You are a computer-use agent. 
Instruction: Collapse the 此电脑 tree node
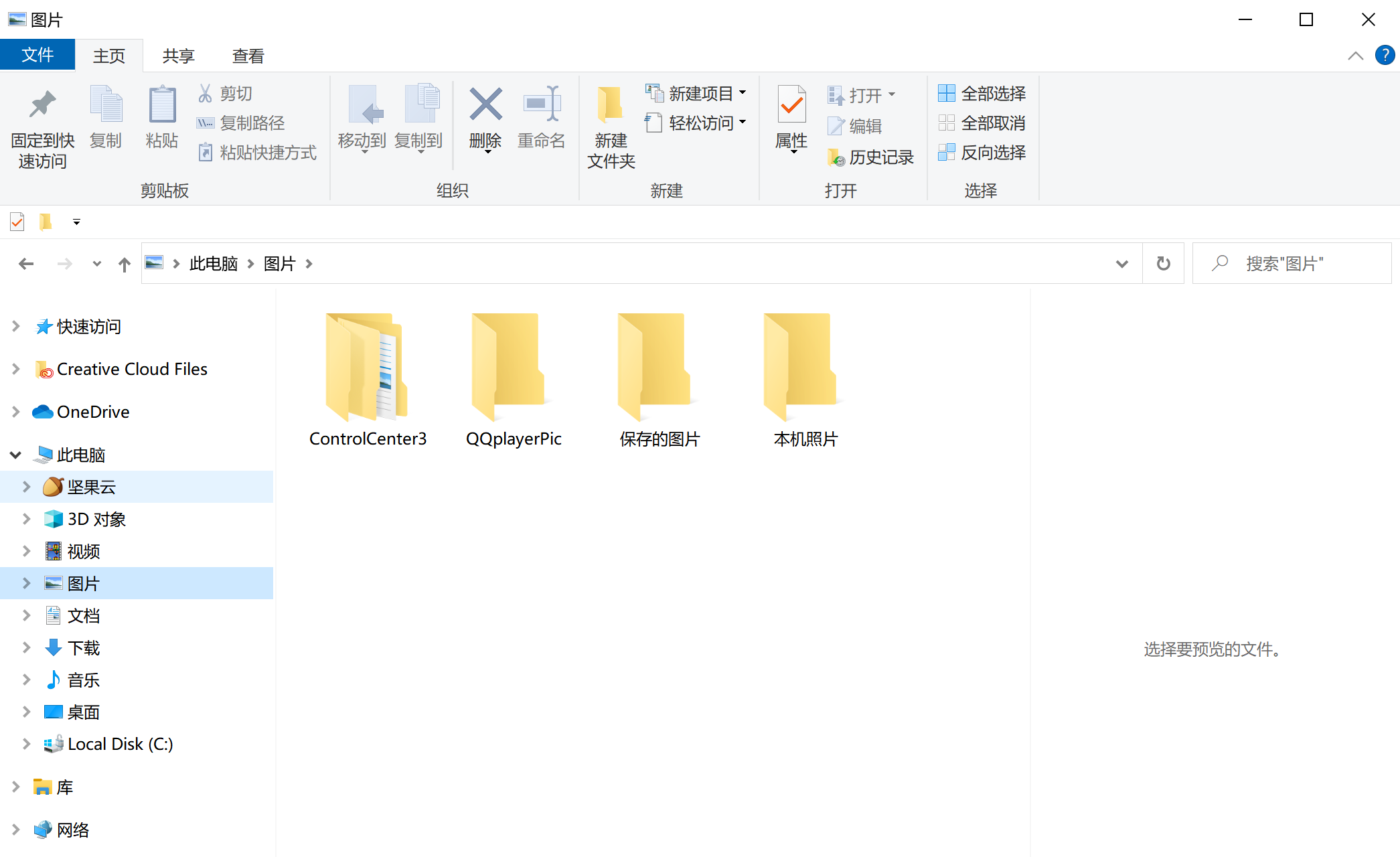tap(15, 455)
